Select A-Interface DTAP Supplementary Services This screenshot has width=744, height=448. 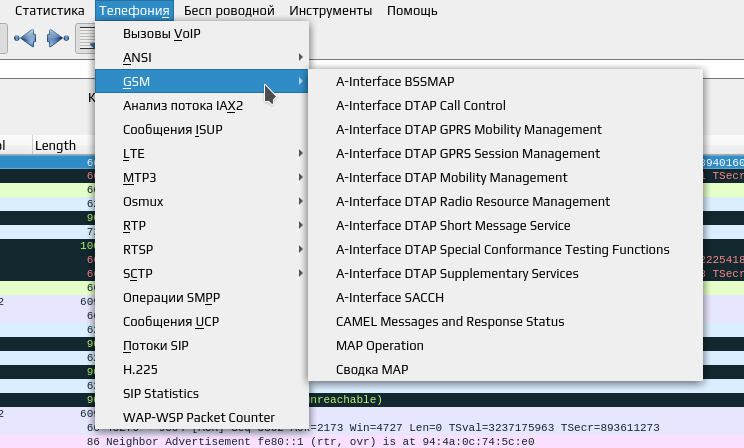(x=505, y=273)
